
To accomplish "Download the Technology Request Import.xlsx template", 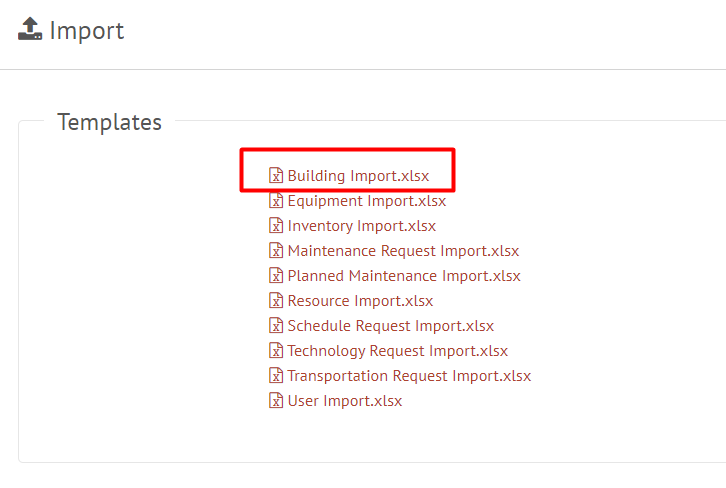I will click(x=398, y=351).
